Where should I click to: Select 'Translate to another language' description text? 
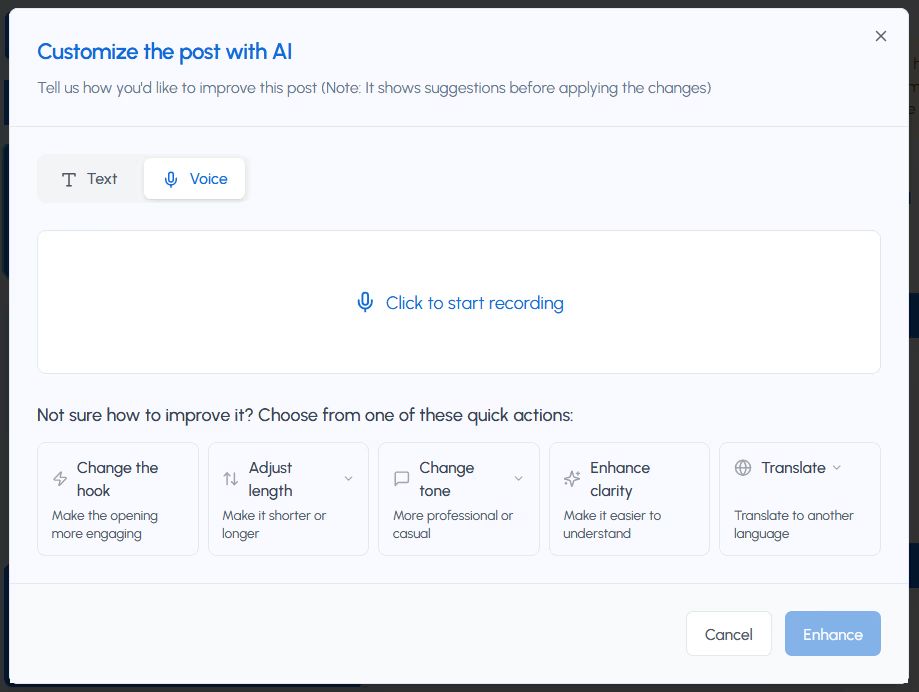(x=793, y=525)
